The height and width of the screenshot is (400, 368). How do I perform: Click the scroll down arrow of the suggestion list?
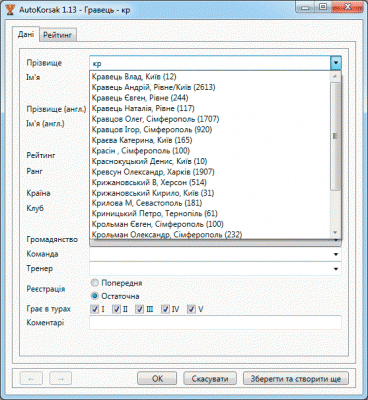(x=335, y=233)
